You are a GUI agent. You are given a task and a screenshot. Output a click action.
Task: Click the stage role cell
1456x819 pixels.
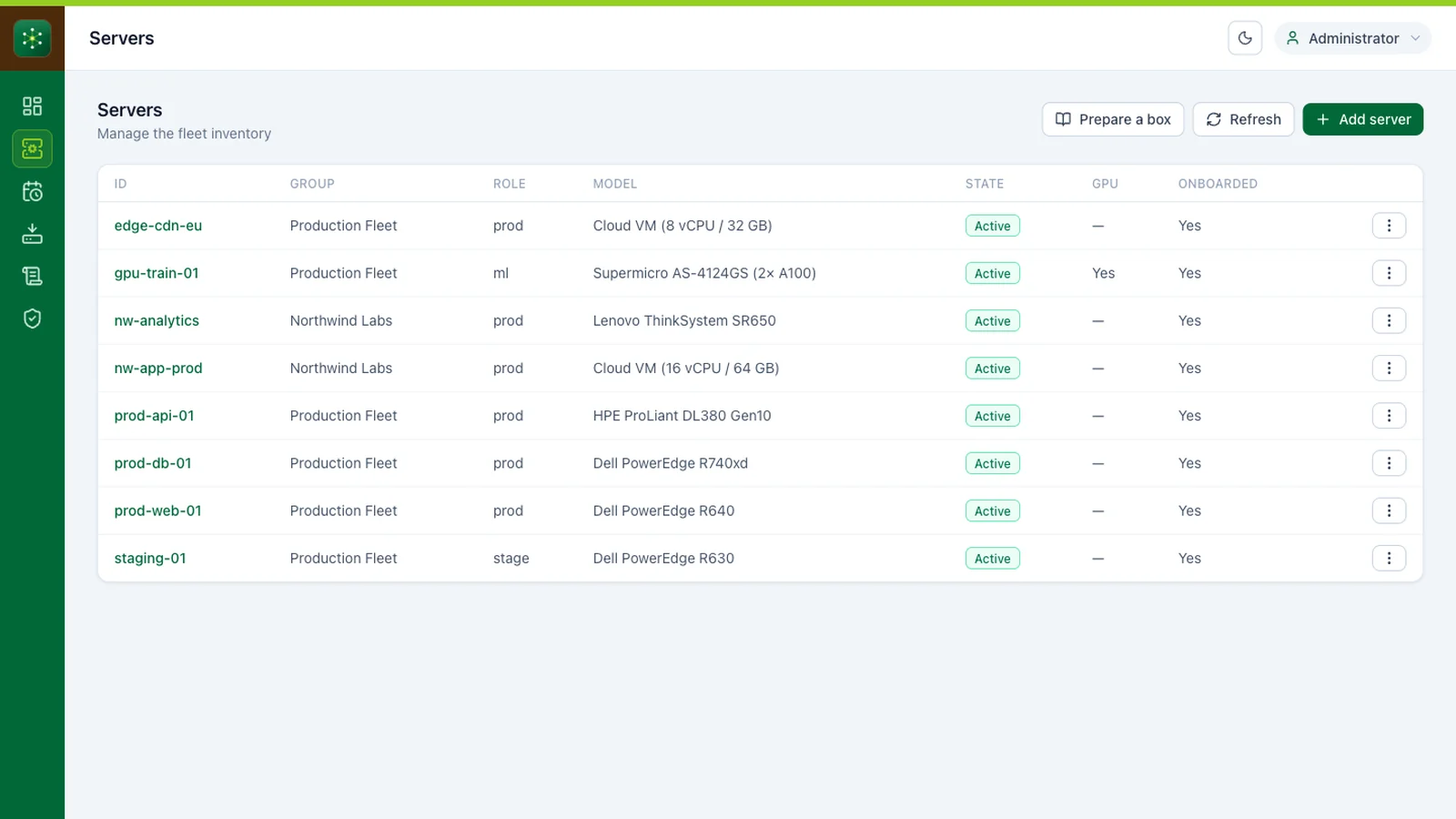click(x=511, y=558)
